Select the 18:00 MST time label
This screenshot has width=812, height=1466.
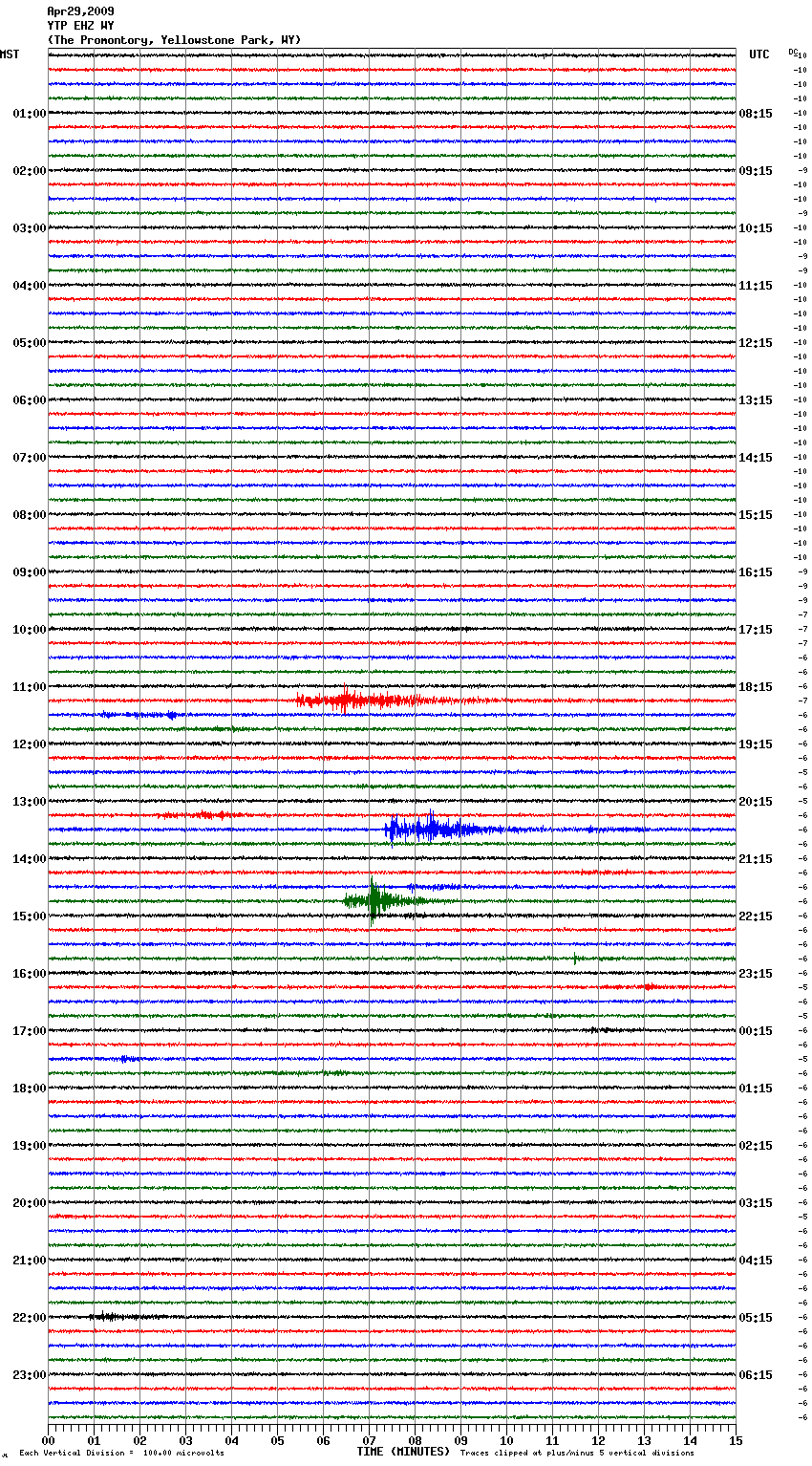[x=30, y=1089]
